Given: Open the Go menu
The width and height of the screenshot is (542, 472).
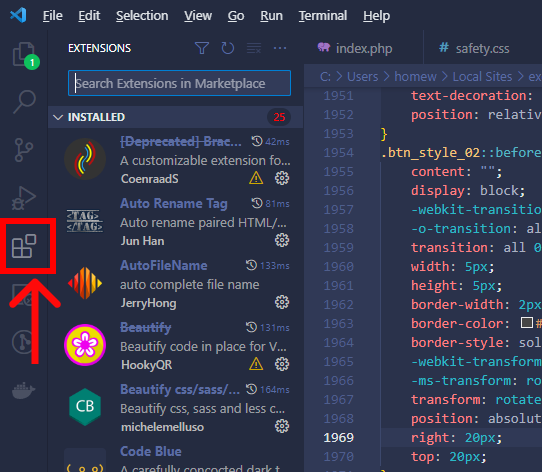Looking at the screenshot, I should [x=236, y=16].
